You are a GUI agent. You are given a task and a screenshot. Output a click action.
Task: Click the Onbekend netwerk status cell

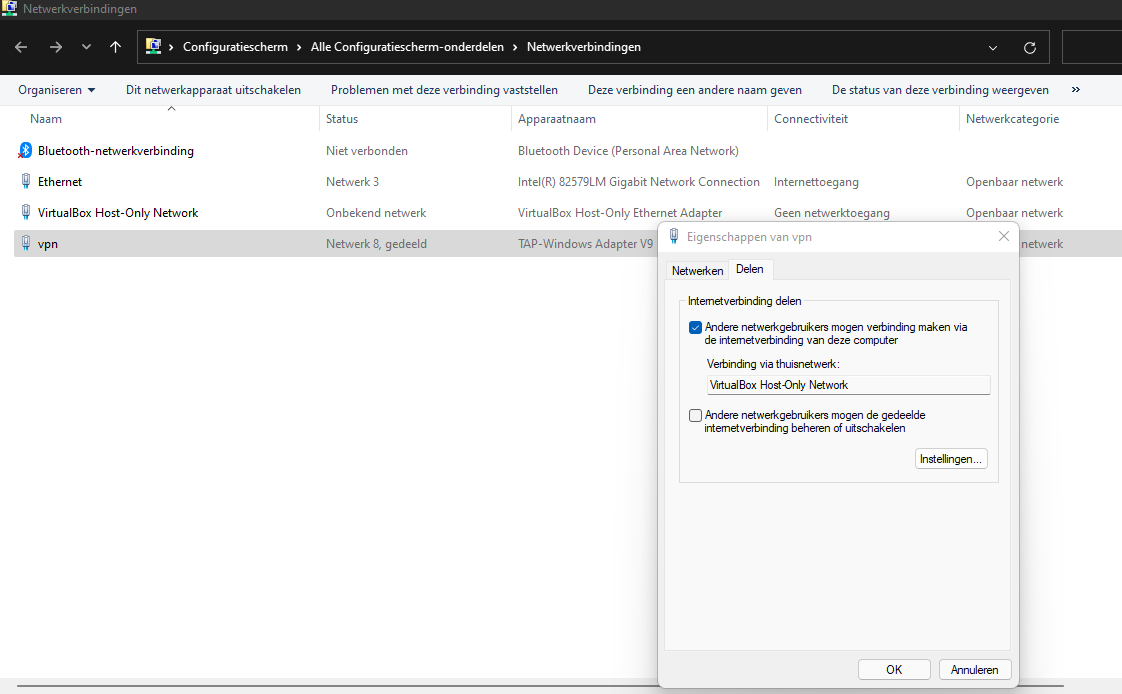click(376, 212)
